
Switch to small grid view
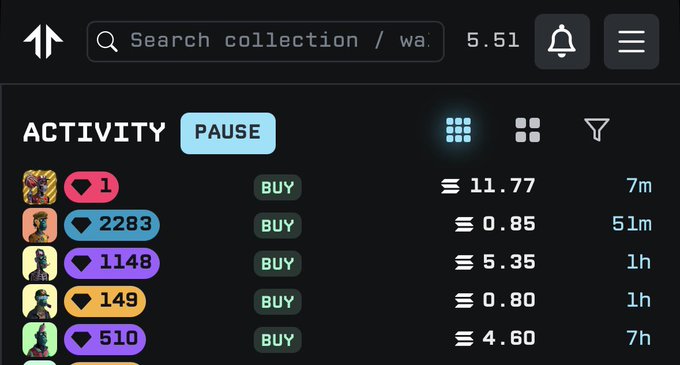coord(458,130)
